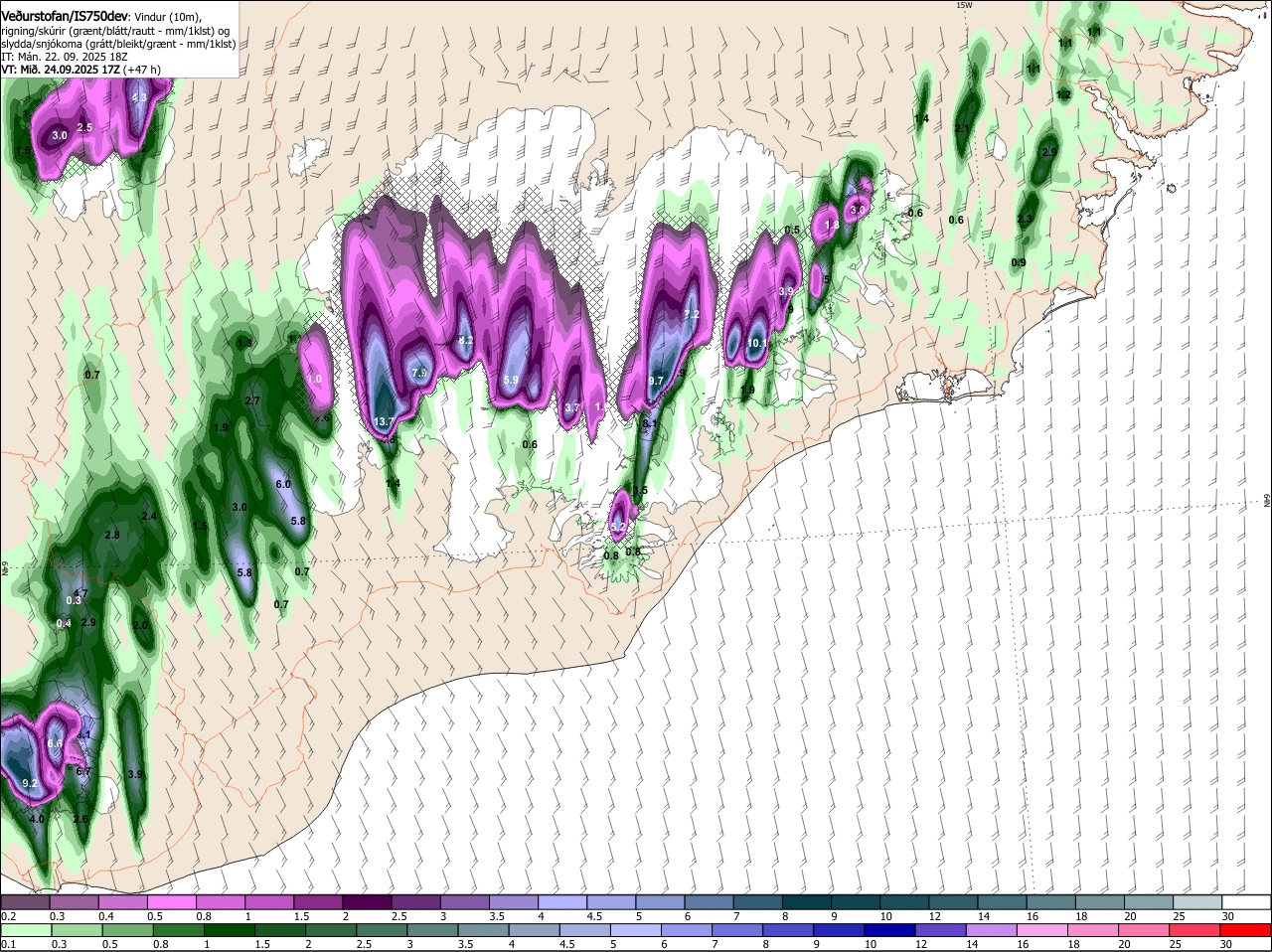This screenshot has width=1272, height=952.
Task: Click the 2.8 precipitation value on the map
Action: (112, 535)
